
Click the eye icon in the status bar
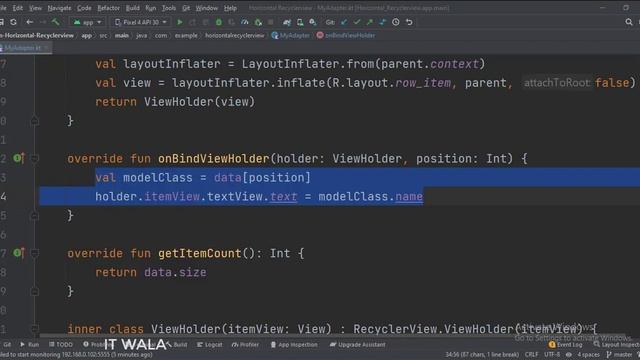tap(569, 355)
